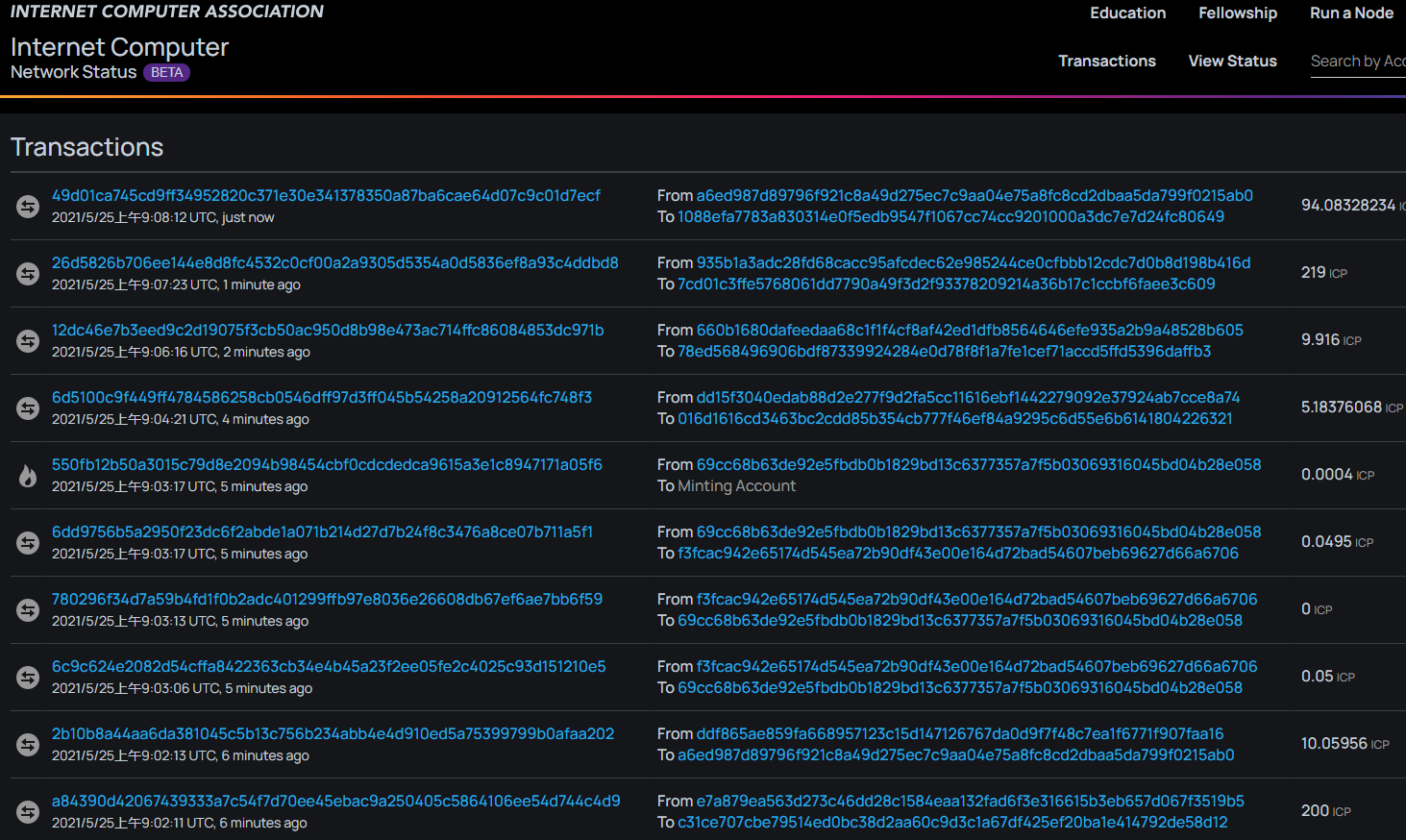
Task: Click the Internet Computer Network Status logo
Action: pos(119,58)
